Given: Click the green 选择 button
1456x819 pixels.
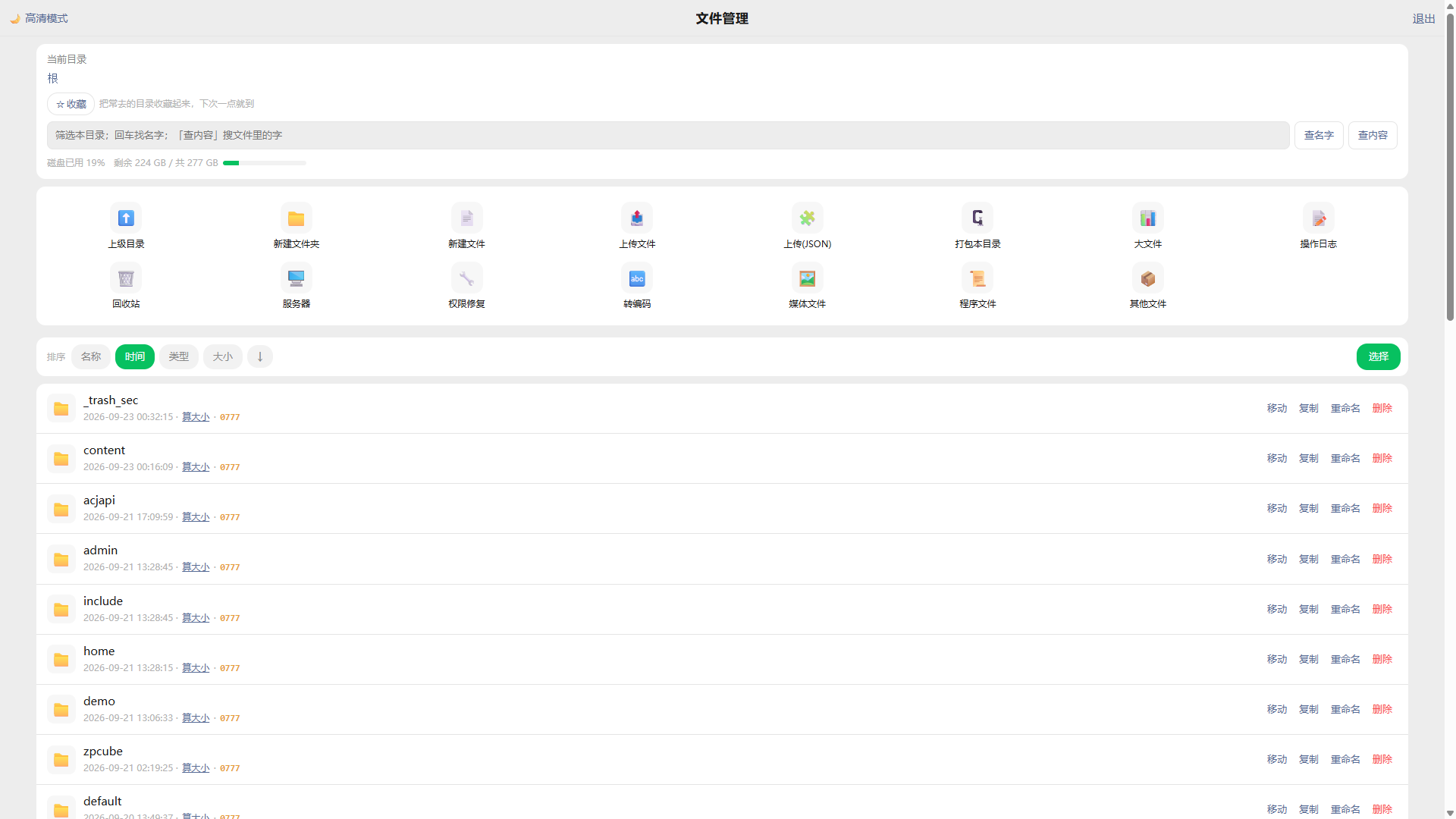Looking at the screenshot, I should (x=1378, y=356).
